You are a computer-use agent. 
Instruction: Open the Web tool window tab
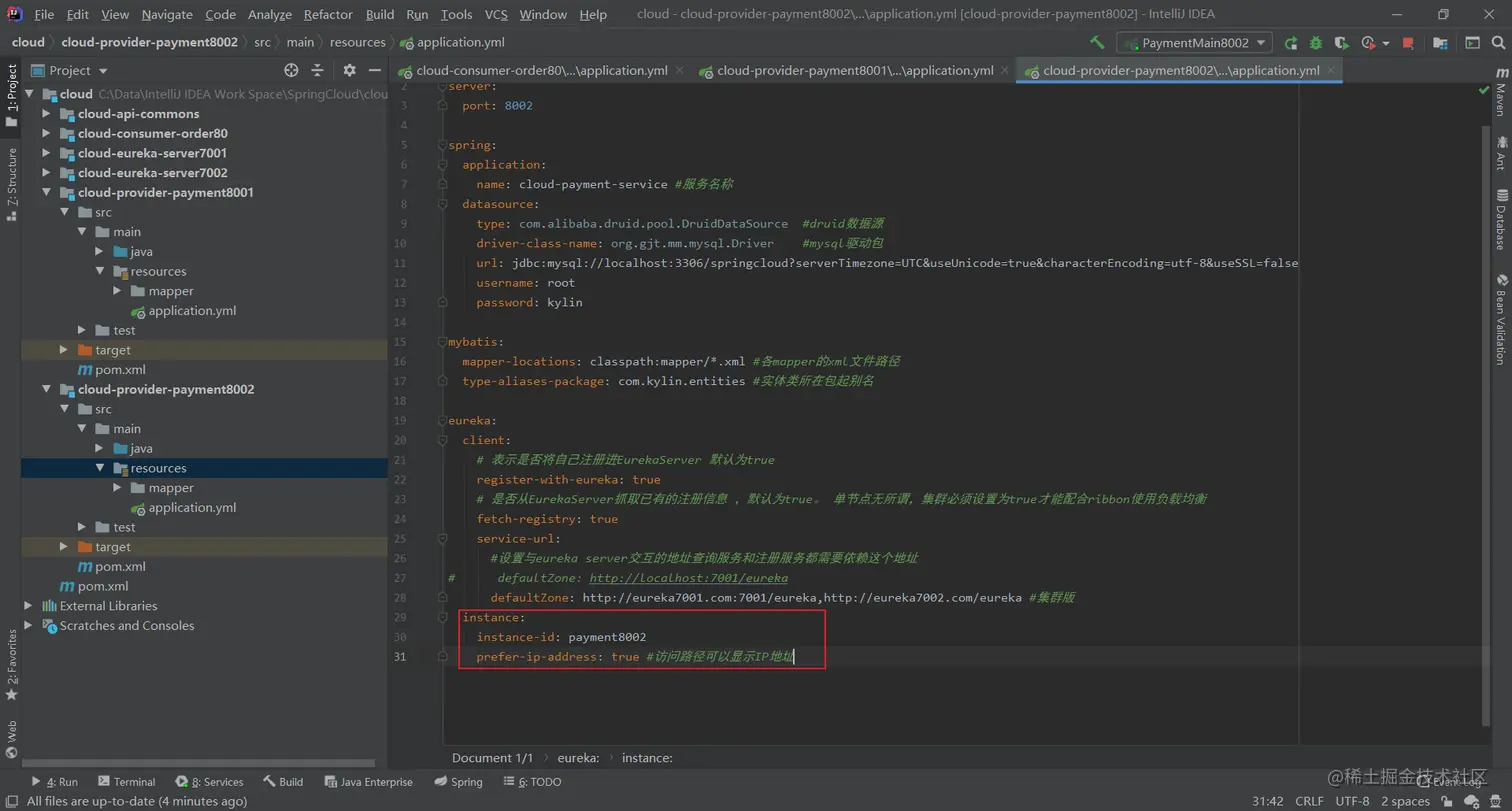[x=11, y=740]
